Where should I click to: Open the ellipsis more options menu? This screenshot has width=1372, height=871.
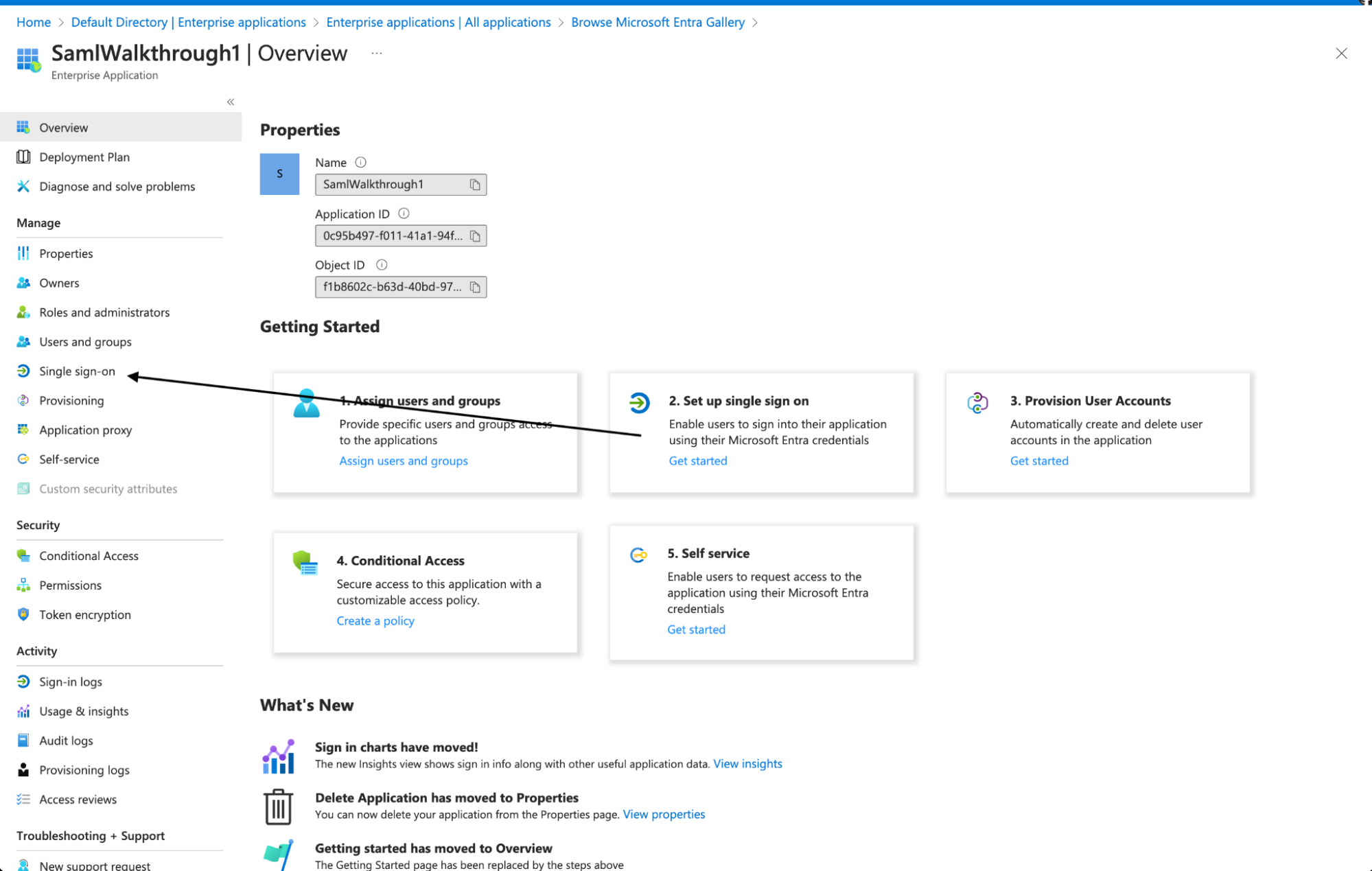(377, 54)
